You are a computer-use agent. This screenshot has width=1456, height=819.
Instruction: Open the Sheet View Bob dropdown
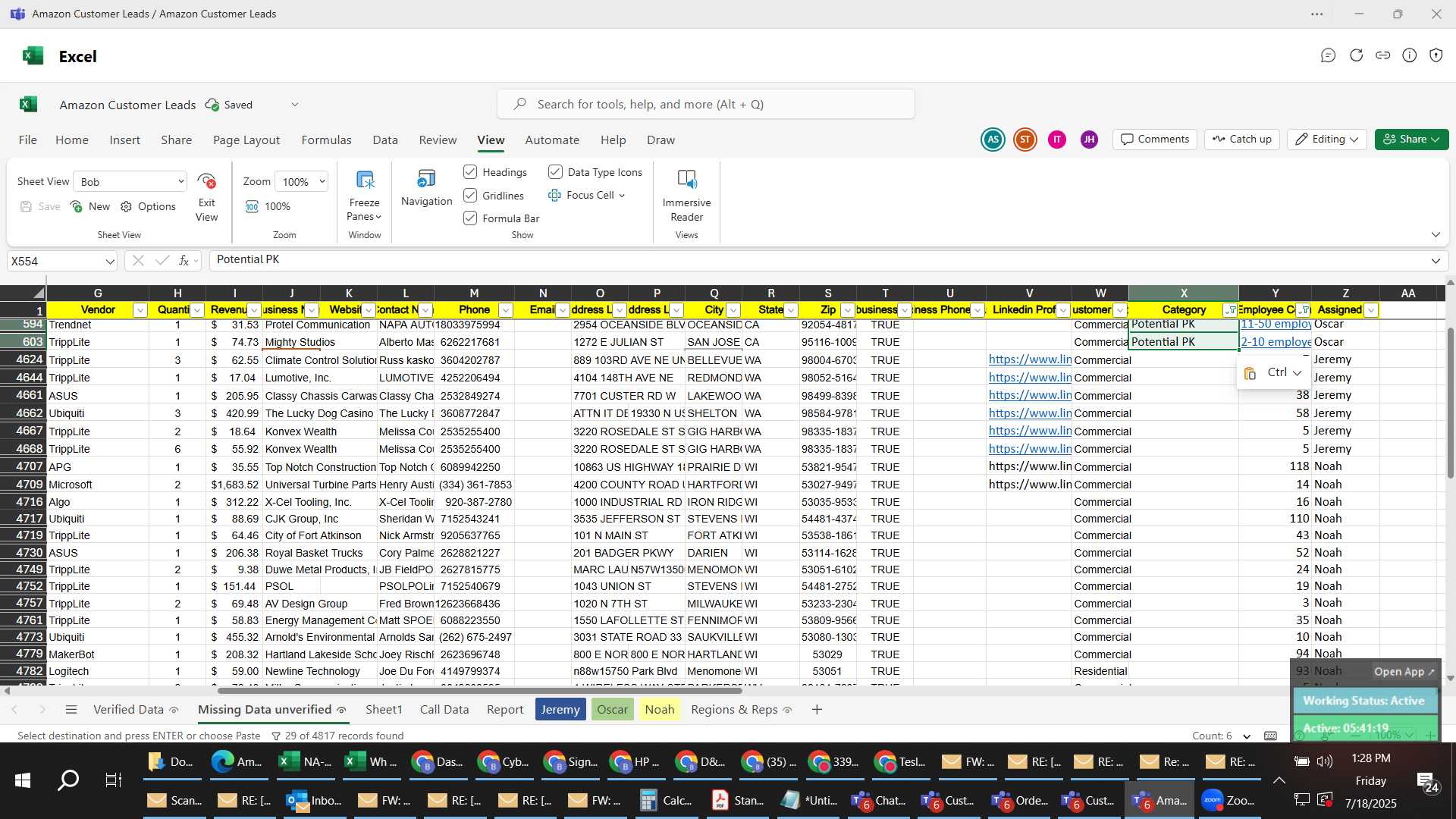(131, 181)
